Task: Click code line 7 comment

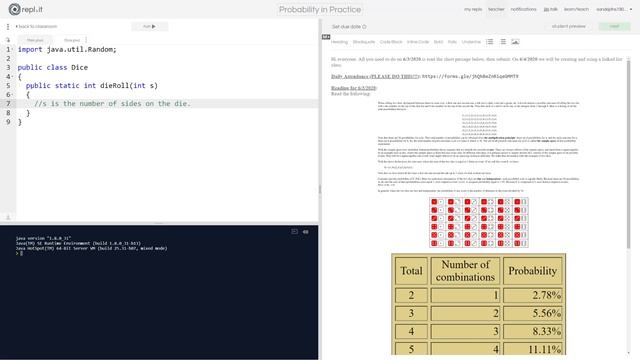Action: click(x=112, y=104)
